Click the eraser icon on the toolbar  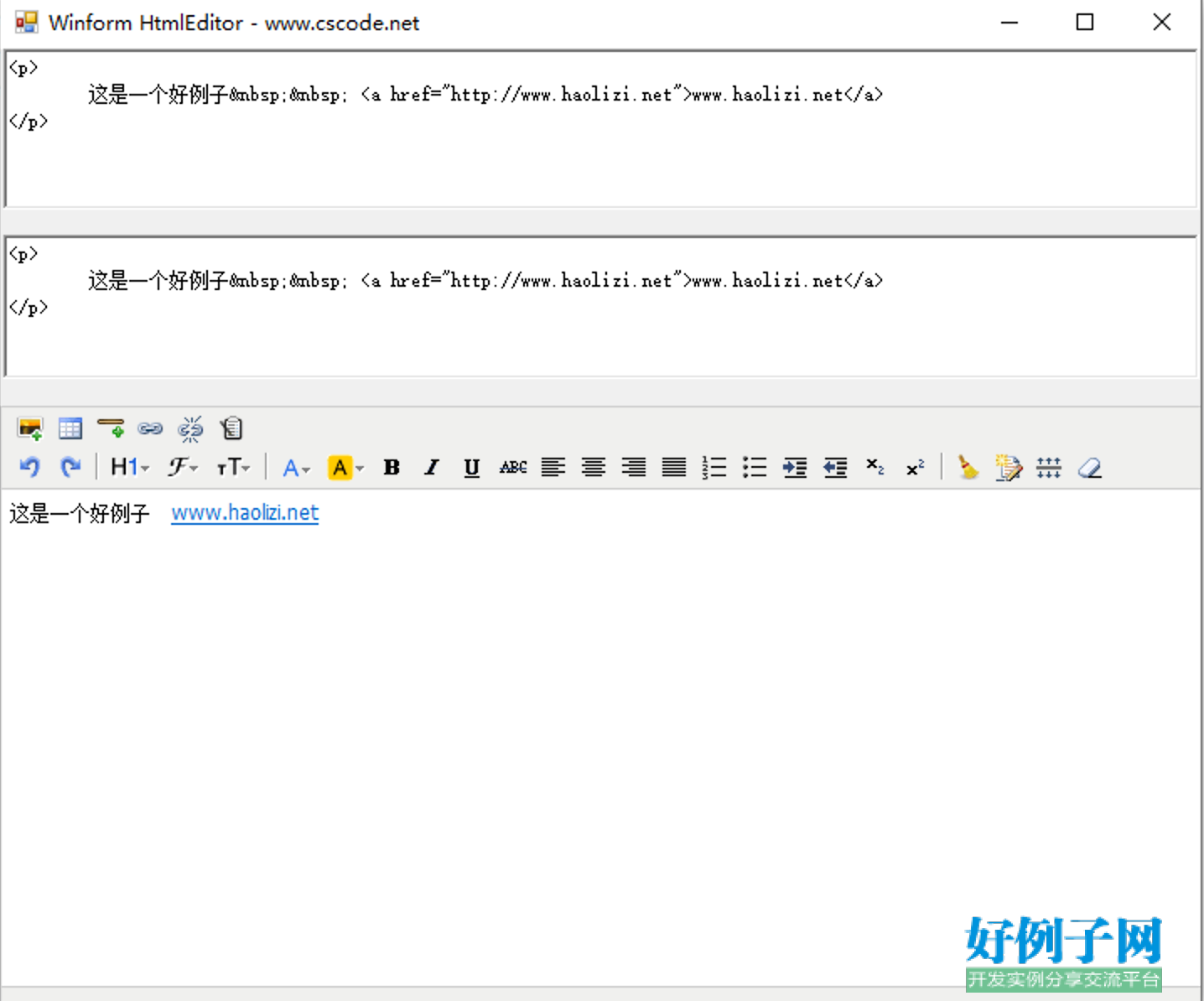click(1089, 467)
